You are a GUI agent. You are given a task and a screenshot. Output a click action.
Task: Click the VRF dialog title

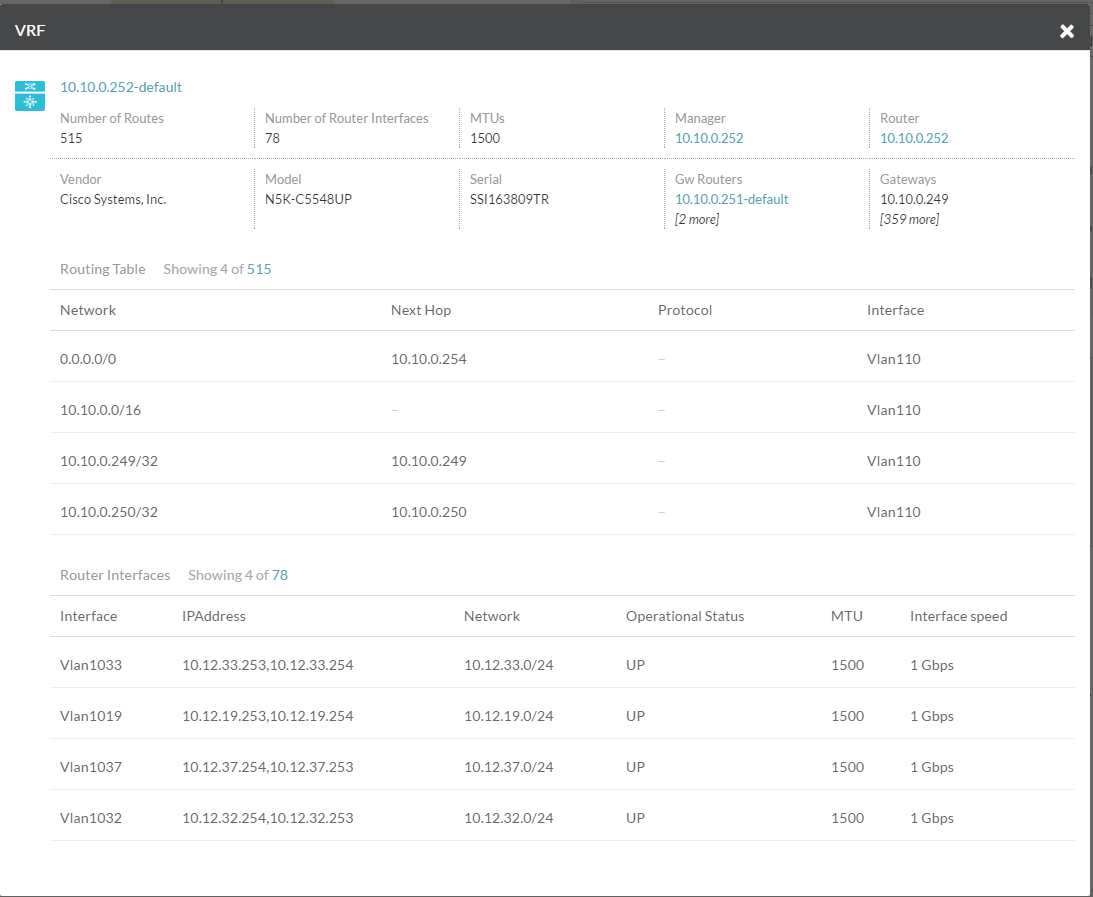pos(30,31)
